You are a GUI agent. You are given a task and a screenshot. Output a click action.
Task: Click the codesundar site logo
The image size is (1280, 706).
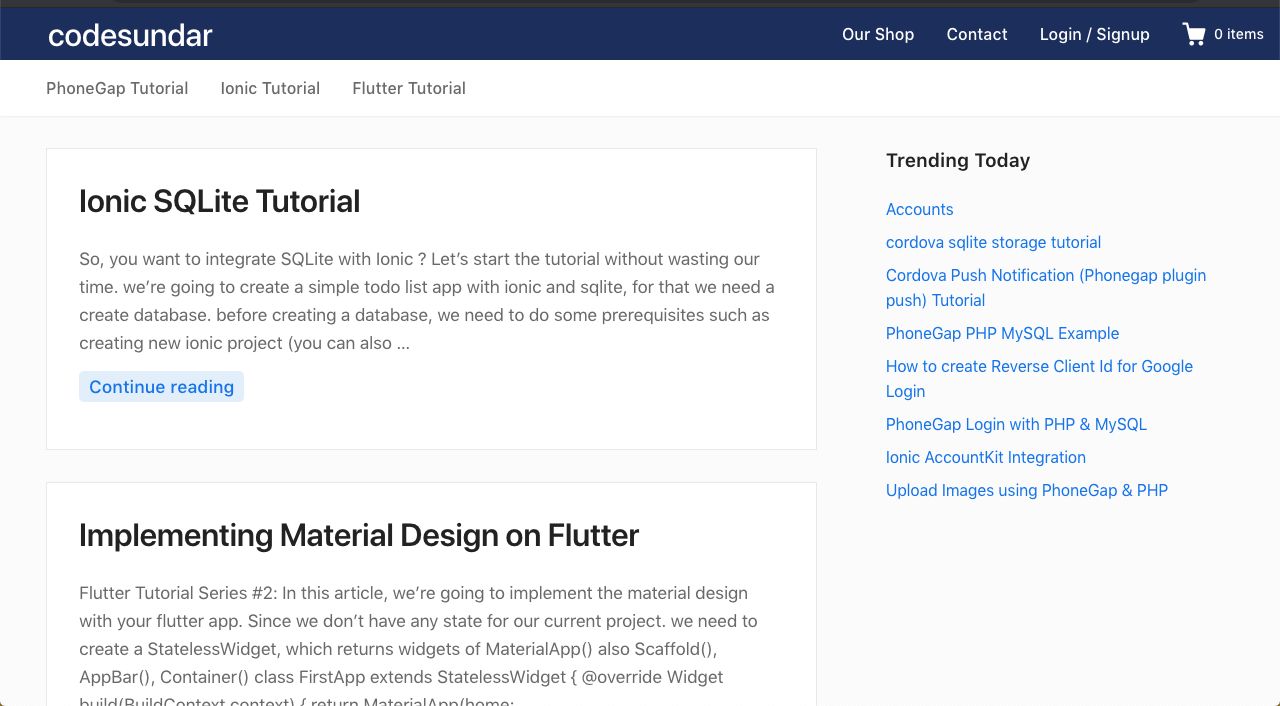point(129,35)
